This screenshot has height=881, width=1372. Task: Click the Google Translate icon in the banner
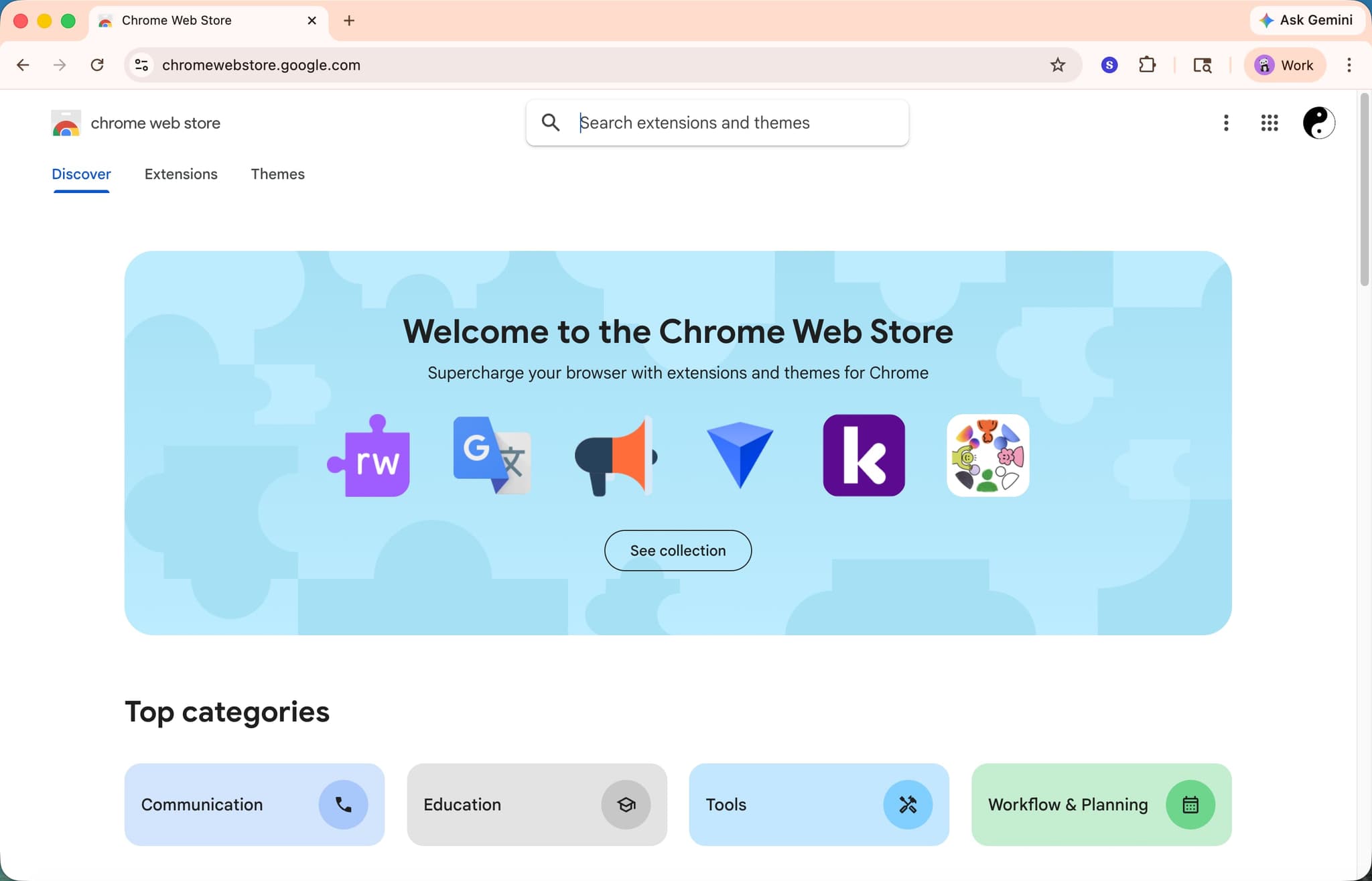(x=492, y=456)
